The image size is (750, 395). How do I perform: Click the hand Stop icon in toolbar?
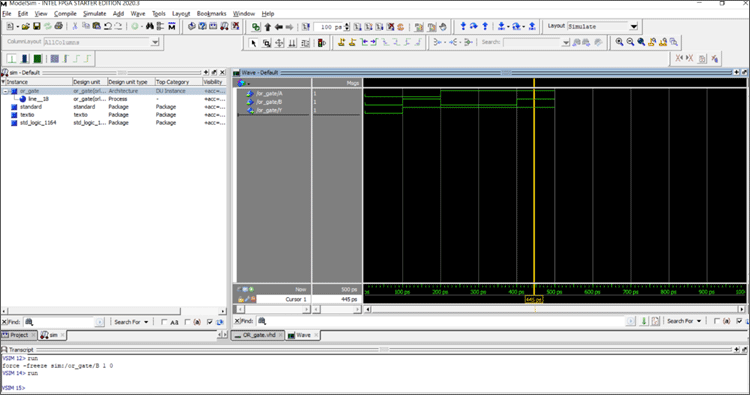(443, 27)
